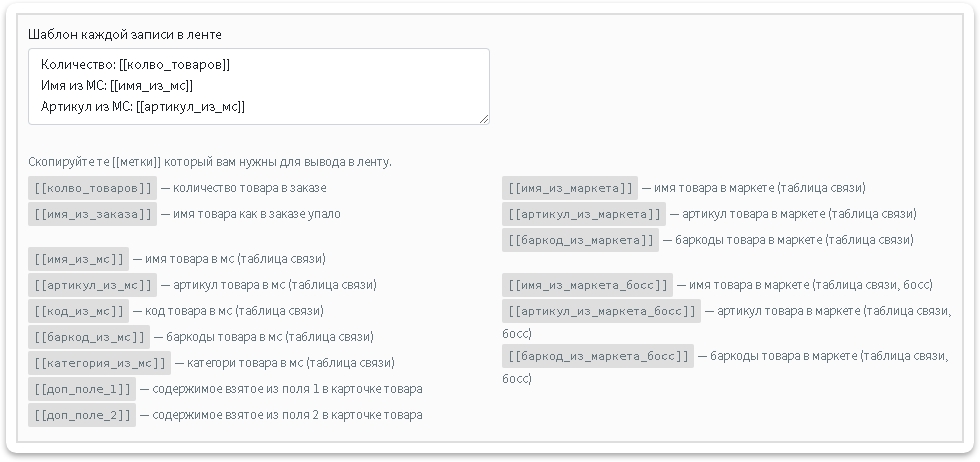Click the [[баркод_из_маркета_босс]] tag
The image size is (980, 462).
pyautogui.click(x=598, y=356)
